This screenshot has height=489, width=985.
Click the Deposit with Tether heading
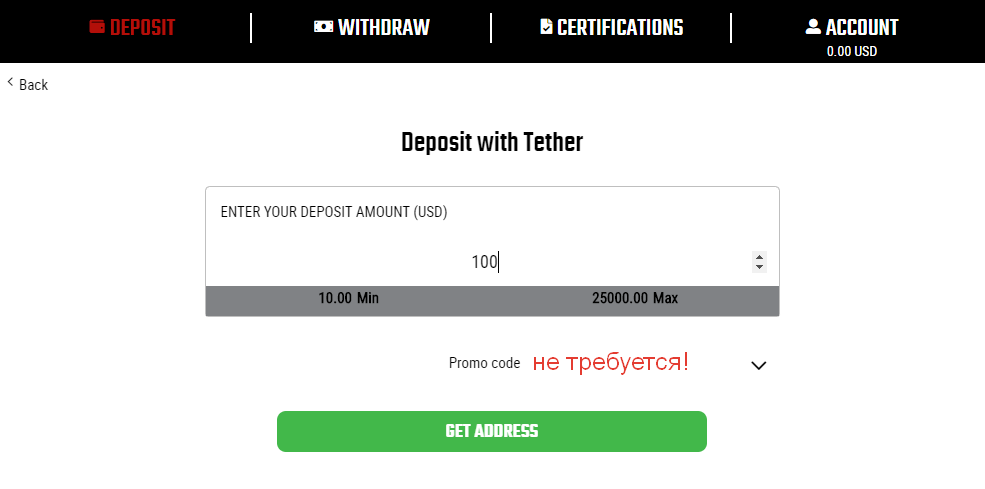point(492,142)
